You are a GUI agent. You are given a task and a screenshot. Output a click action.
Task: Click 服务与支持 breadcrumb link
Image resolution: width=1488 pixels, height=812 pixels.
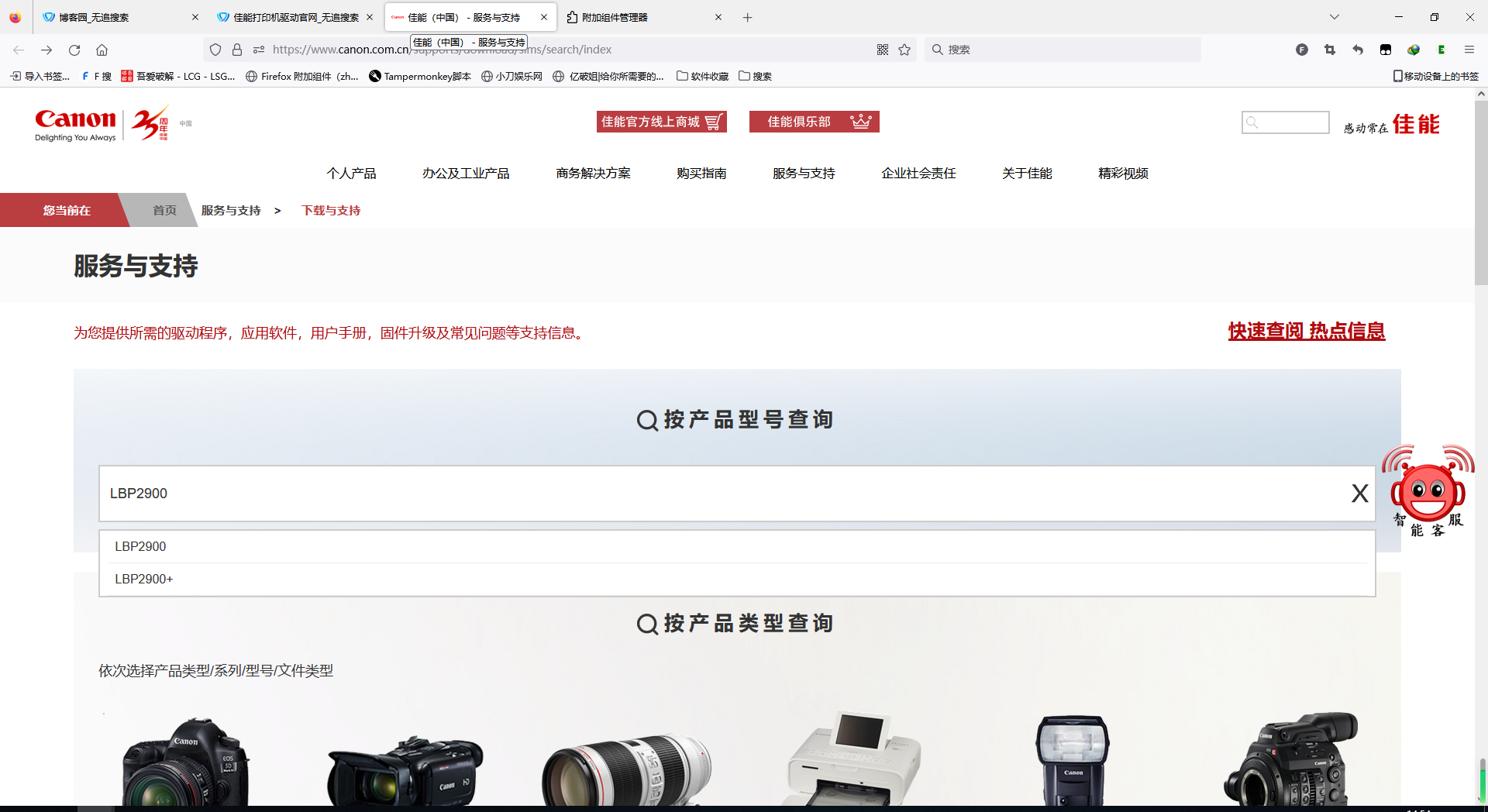(x=231, y=210)
